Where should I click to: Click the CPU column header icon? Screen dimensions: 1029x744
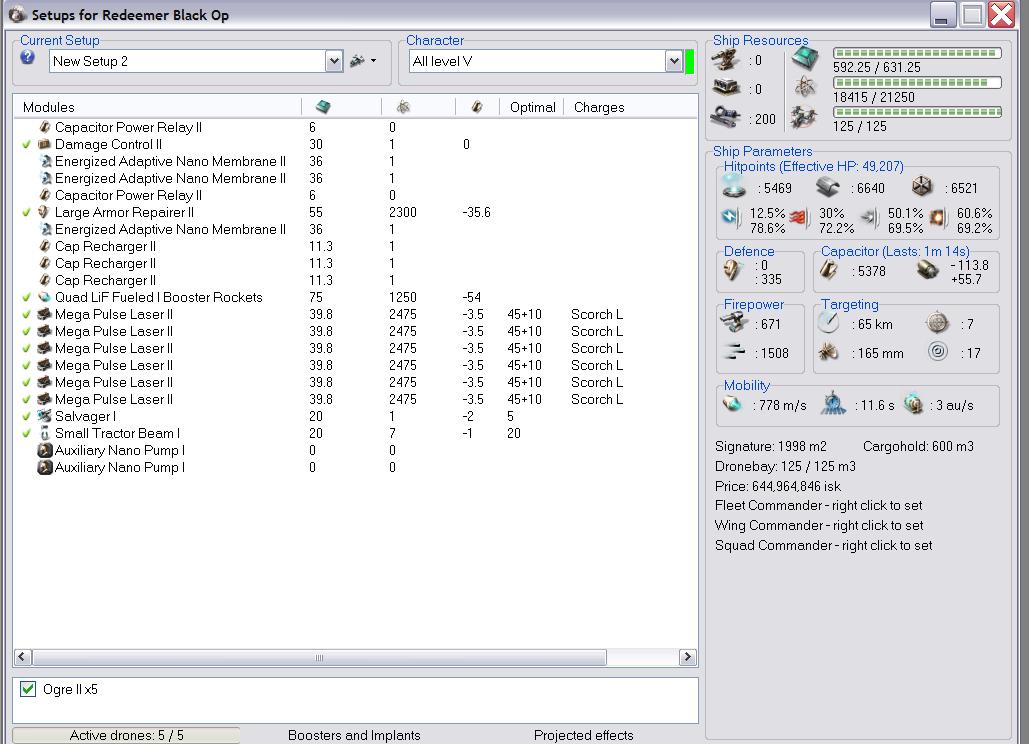323,107
